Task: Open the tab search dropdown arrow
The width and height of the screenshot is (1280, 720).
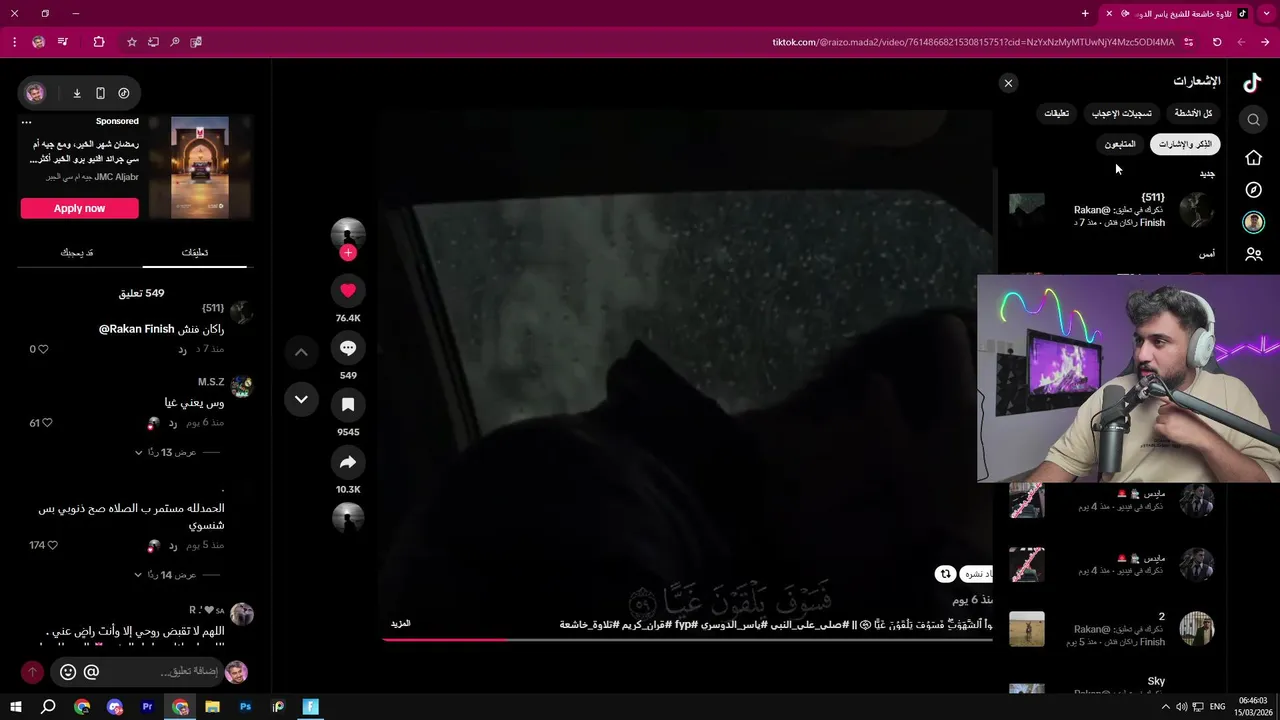Action: (x=1267, y=13)
